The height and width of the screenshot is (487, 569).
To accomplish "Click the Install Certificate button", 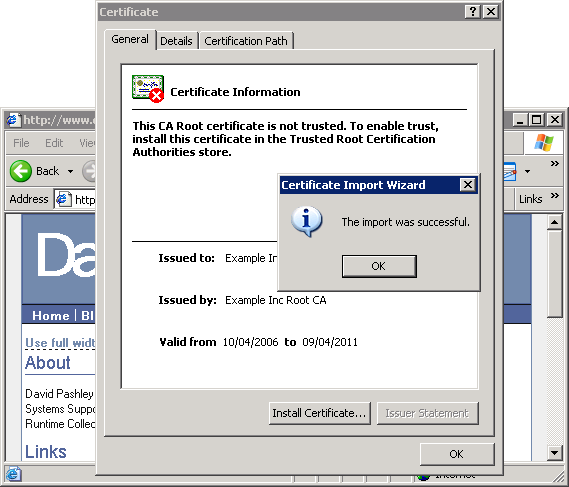I will pos(320,413).
